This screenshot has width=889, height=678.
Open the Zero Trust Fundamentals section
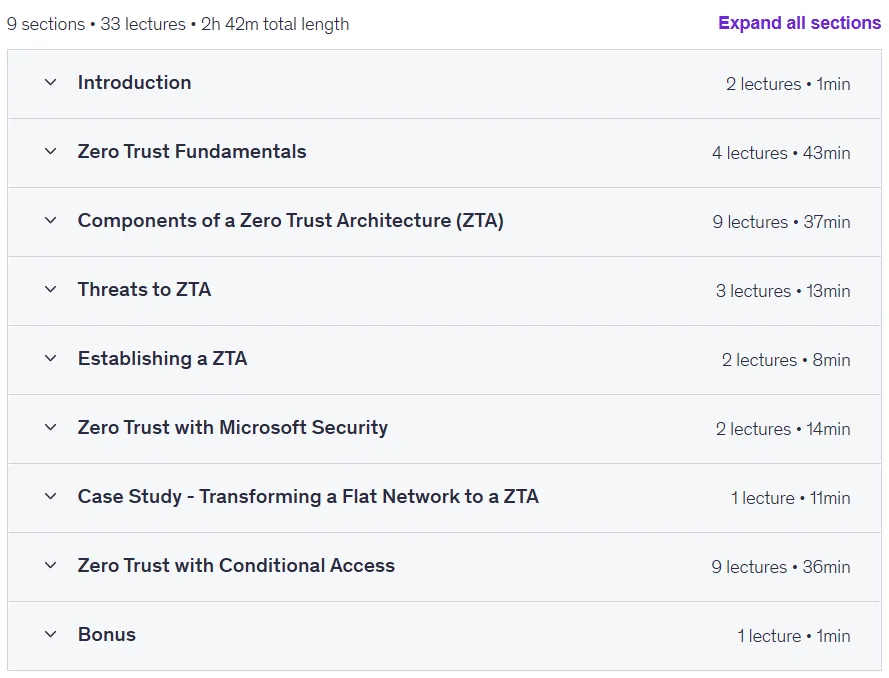click(x=192, y=151)
